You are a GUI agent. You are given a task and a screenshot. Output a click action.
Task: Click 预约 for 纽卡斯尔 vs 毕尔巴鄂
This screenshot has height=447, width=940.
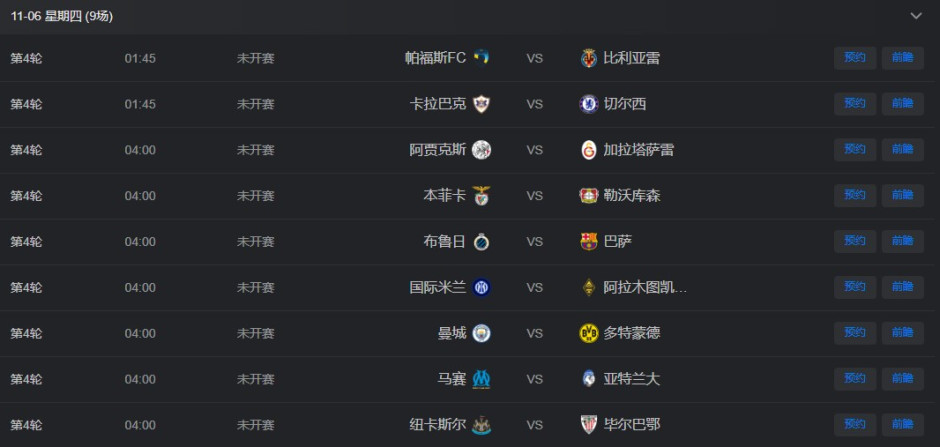855,425
